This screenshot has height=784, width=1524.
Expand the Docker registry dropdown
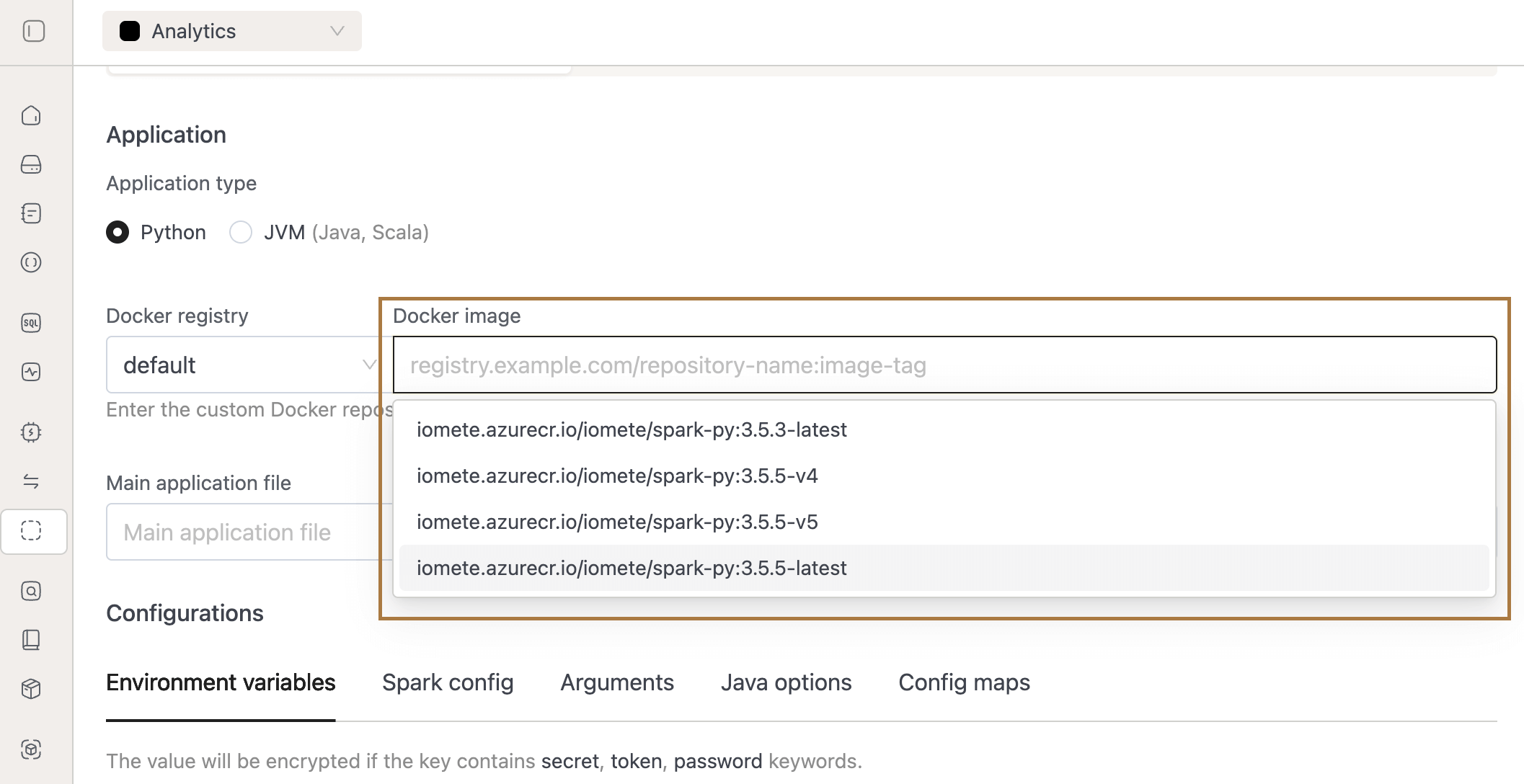pos(245,365)
